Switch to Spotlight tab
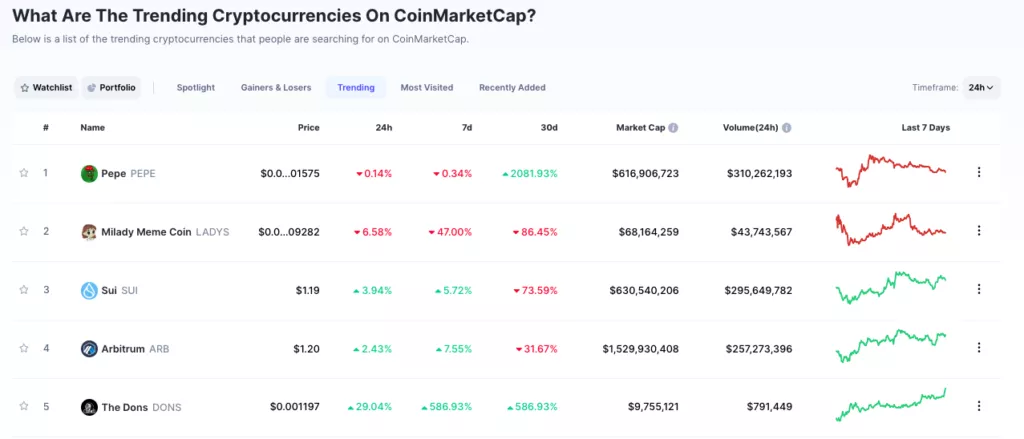The width and height of the screenshot is (1024, 439). [x=196, y=88]
